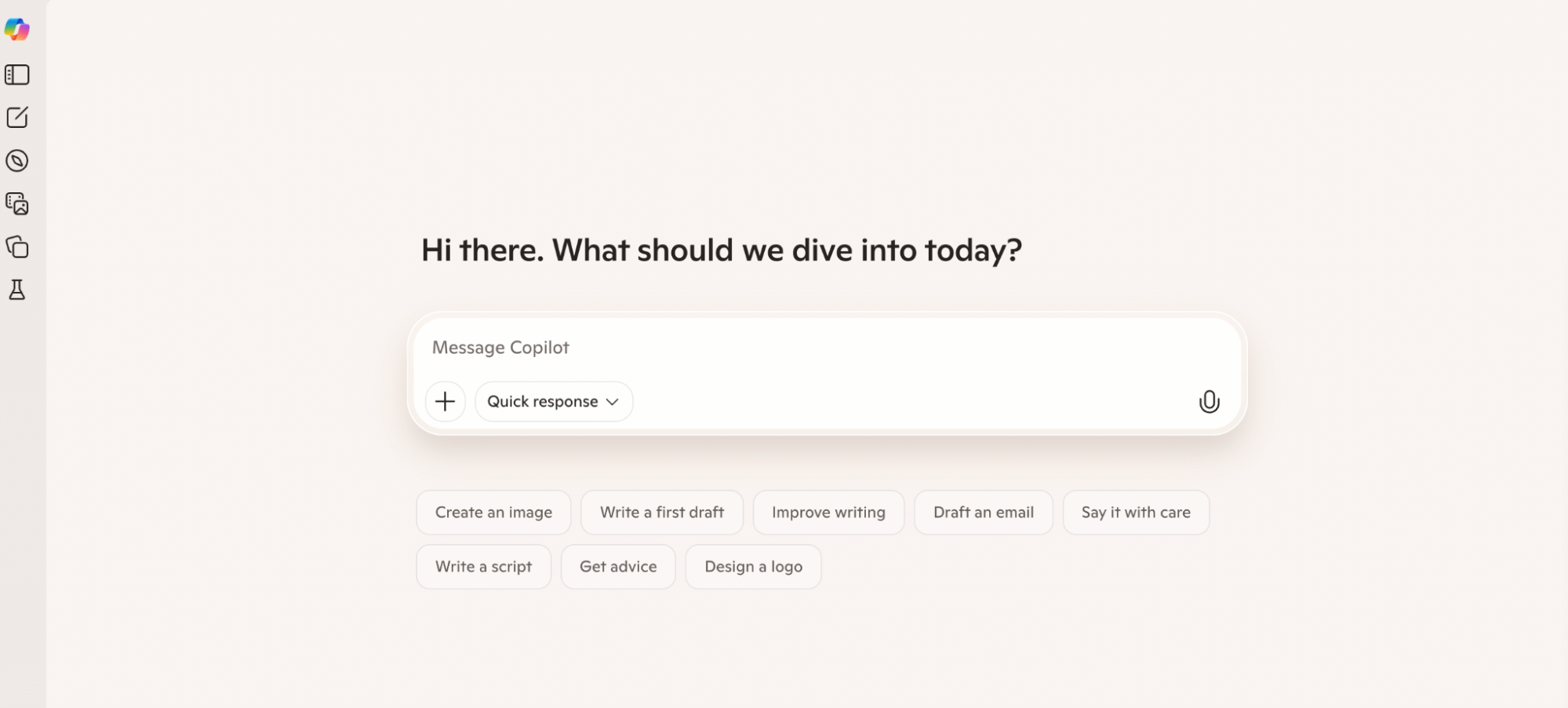This screenshot has width=1568, height=708.
Task: Toggle the conversations panel visibility
Action: (x=17, y=75)
